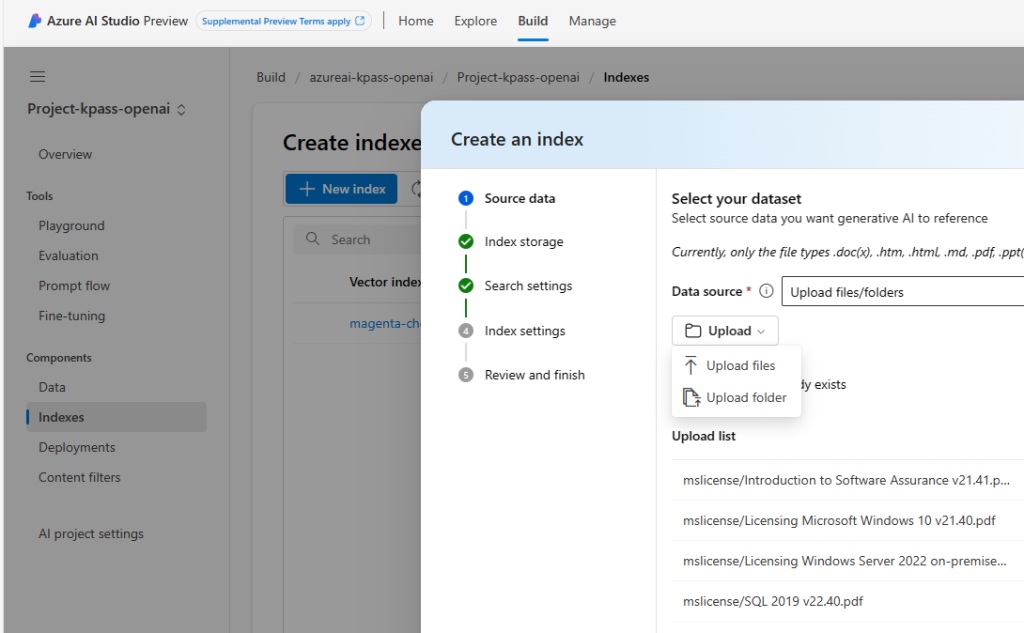Select Licensing Microsoft Windows 10 v21.40.pdf row
The image size is (1024, 633).
pyautogui.click(x=848, y=521)
